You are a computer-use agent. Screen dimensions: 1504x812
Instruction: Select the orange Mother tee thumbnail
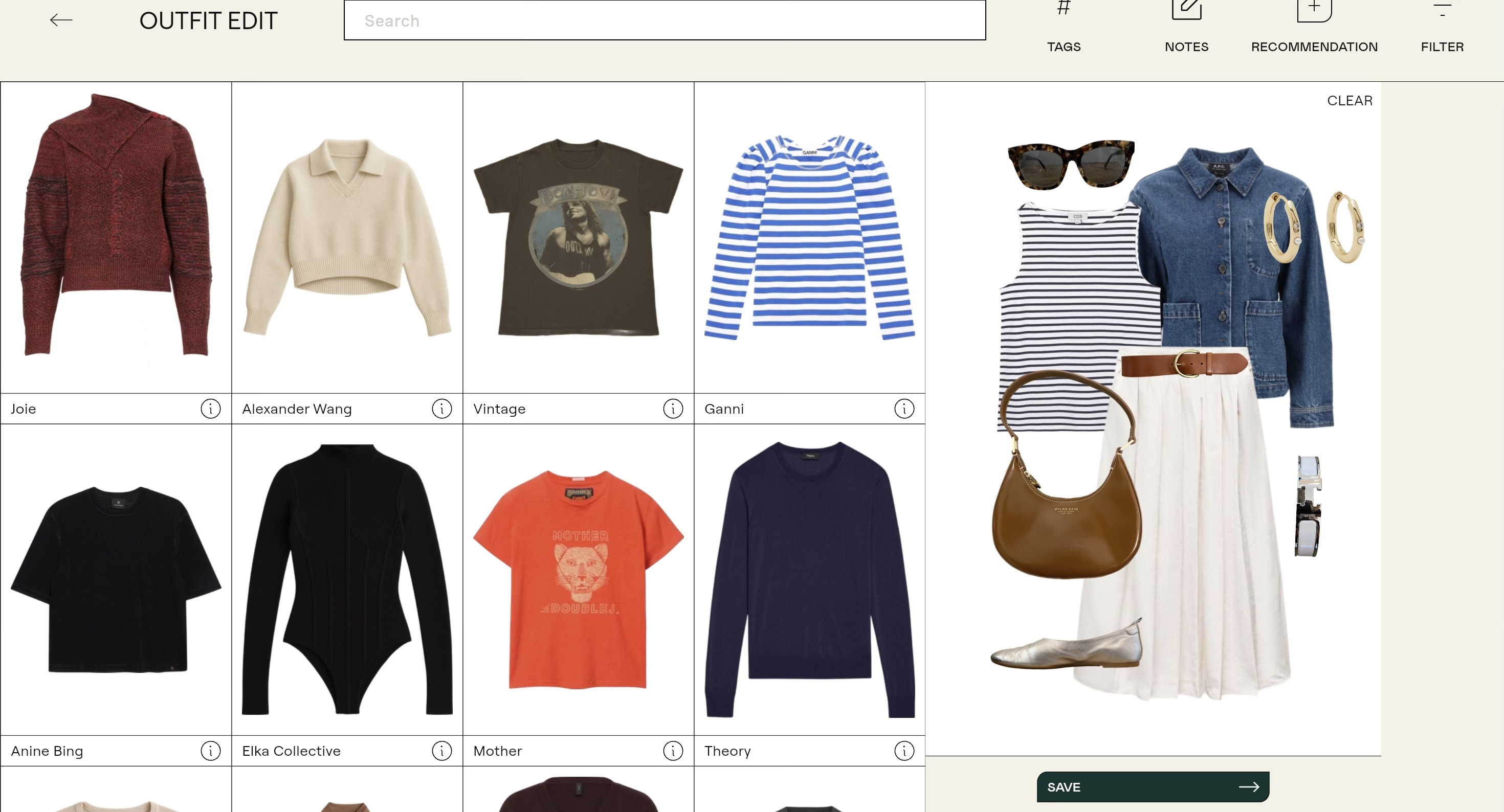(578, 578)
